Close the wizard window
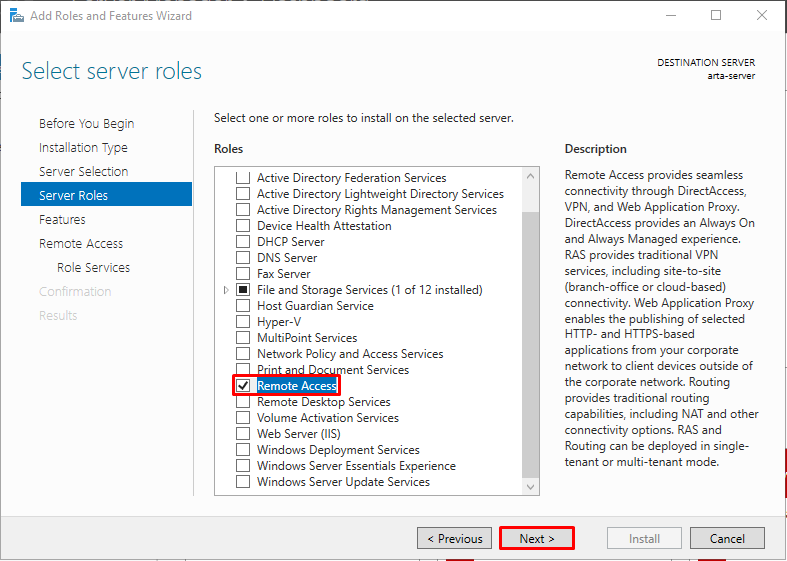The image size is (787, 561). (x=761, y=15)
